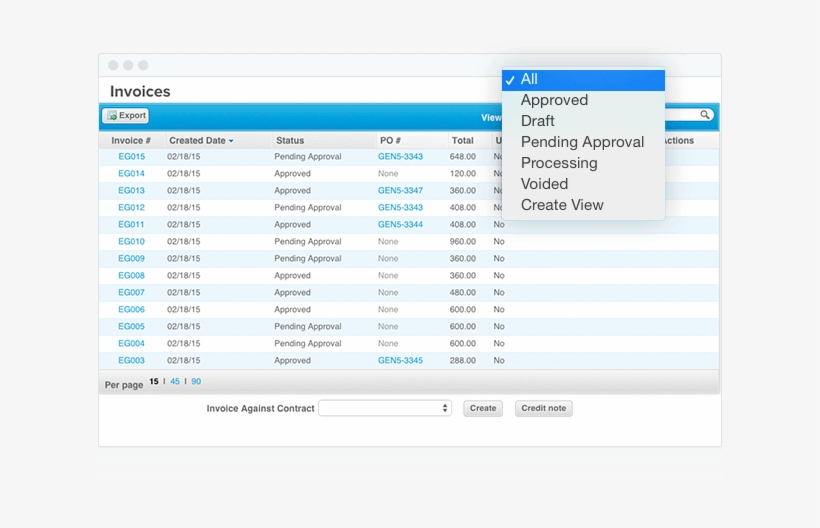Click the Created Date sort arrow
Image resolution: width=820 pixels, height=528 pixels.
coord(231,141)
